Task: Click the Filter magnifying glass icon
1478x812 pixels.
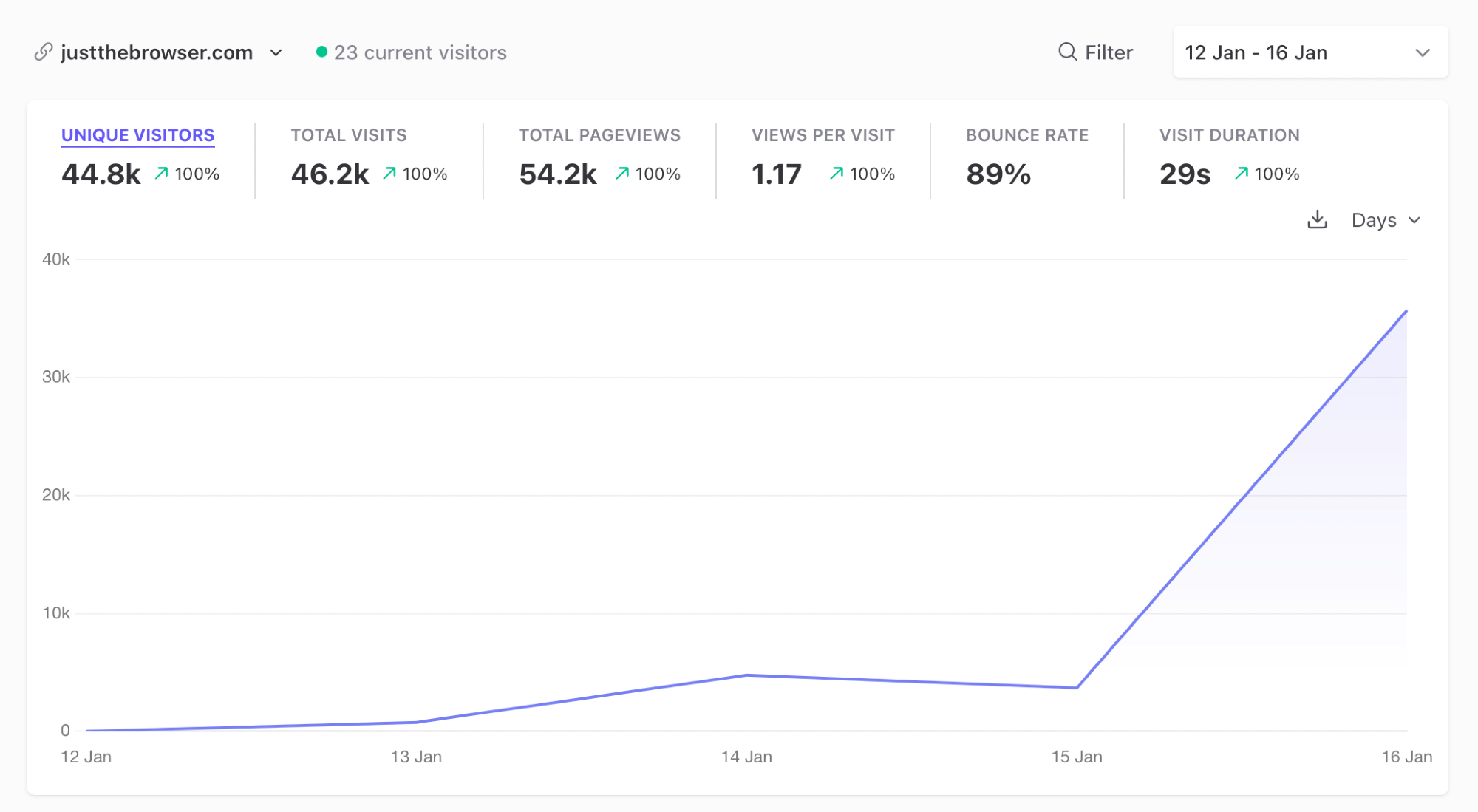Action: (1067, 52)
